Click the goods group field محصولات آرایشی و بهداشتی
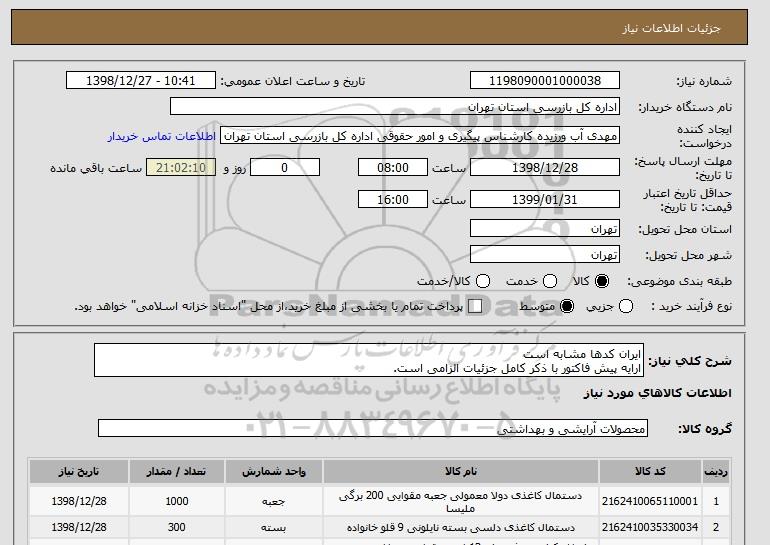The height and width of the screenshot is (545, 770). (x=373, y=428)
